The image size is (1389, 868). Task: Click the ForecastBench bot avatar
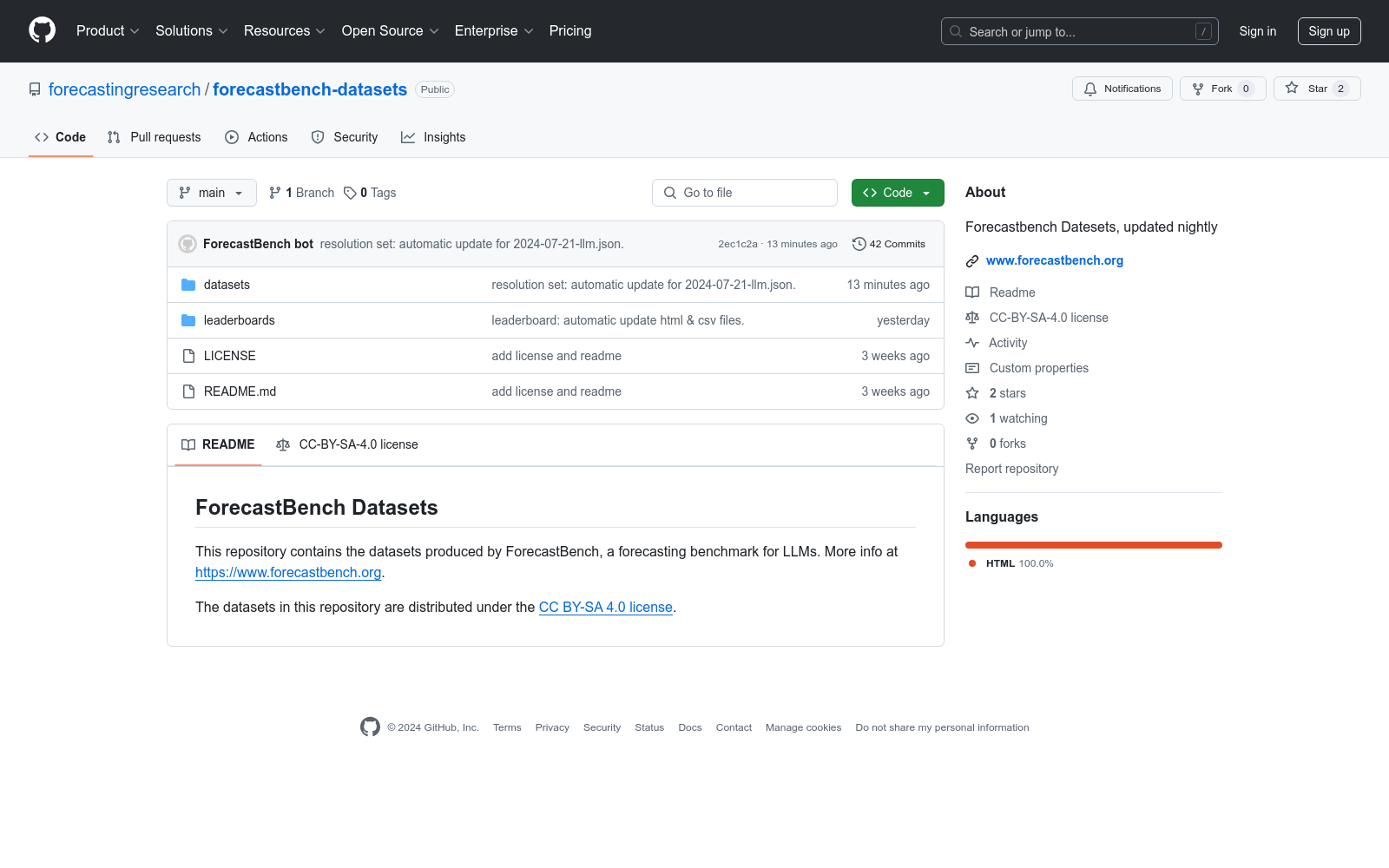(x=188, y=244)
